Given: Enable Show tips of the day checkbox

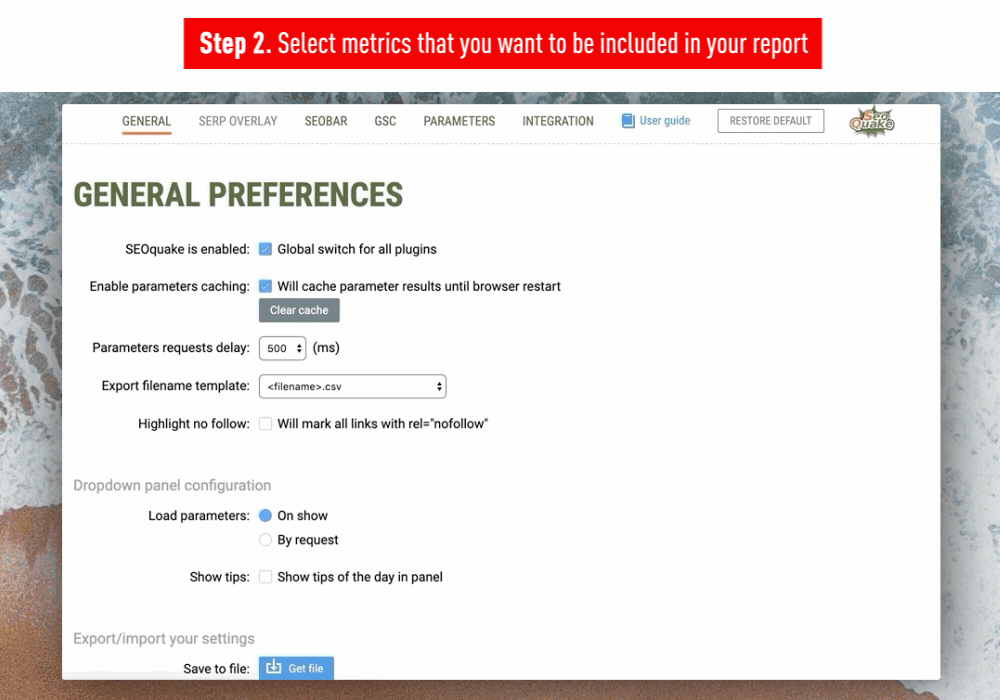Looking at the screenshot, I should point(265,577).
